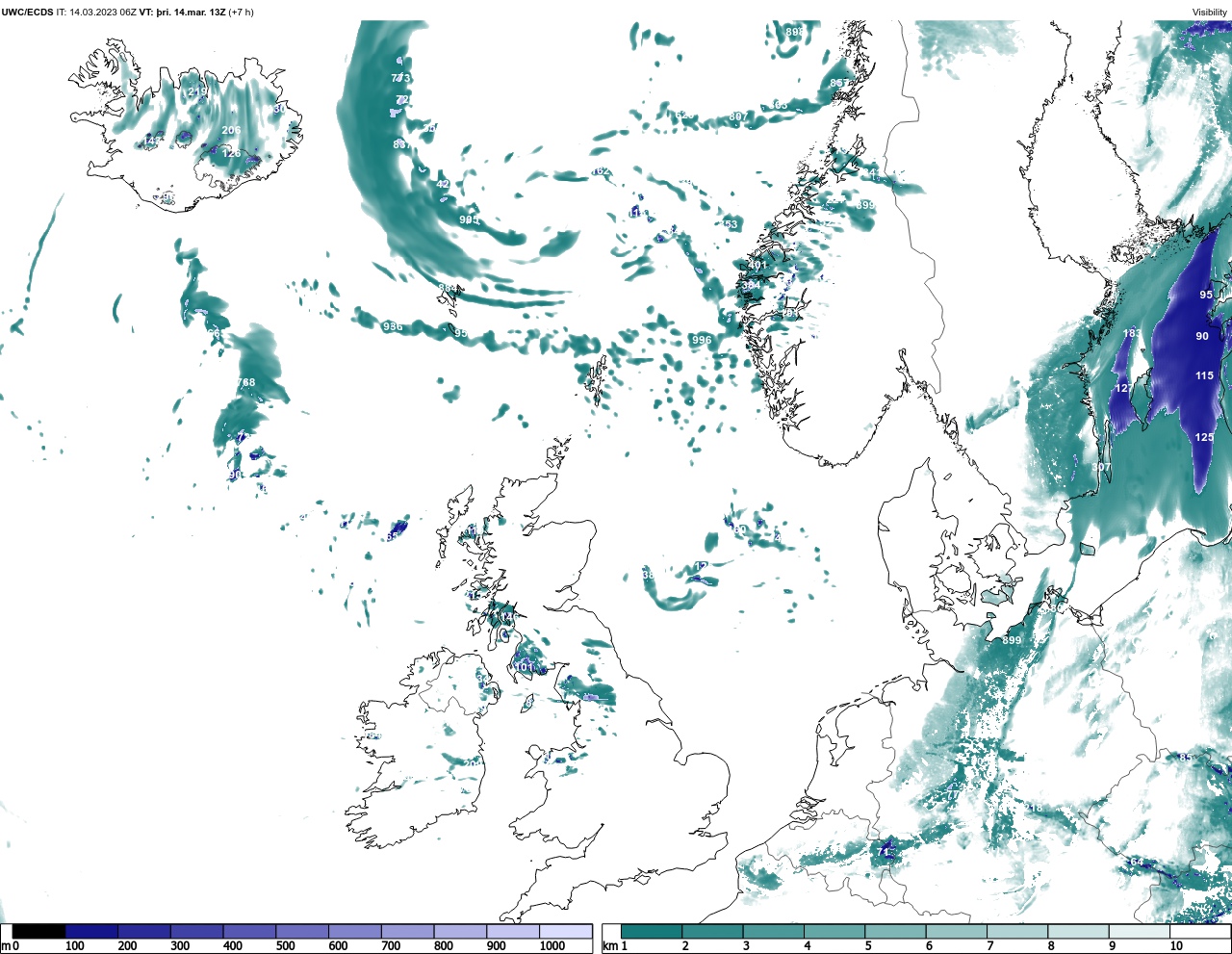The height and width of the screenshot is (954, 1232).
Task: Click the '996' value near Norway's coast
Action: tap(702, 340)
